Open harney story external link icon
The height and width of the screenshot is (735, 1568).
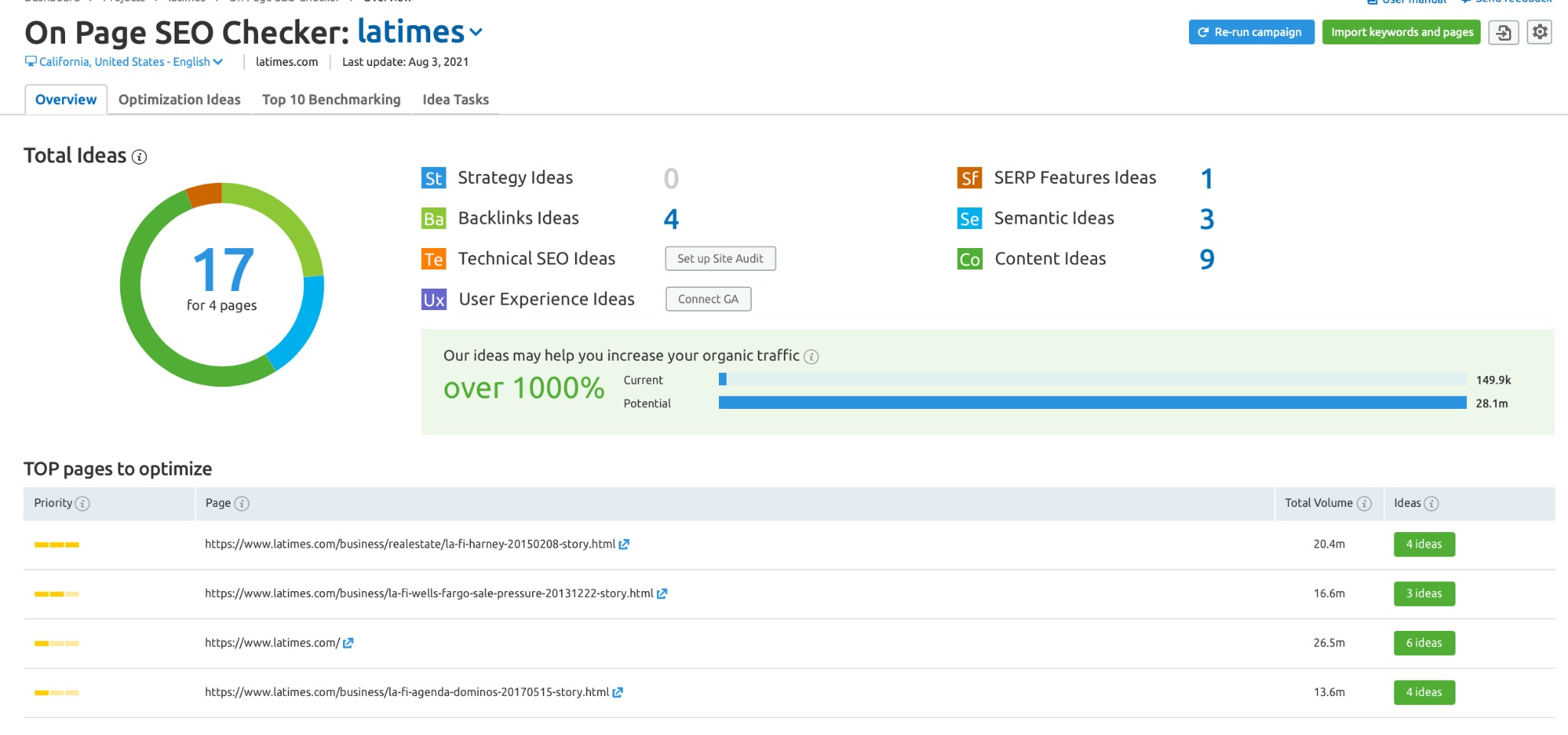point(624,544)
